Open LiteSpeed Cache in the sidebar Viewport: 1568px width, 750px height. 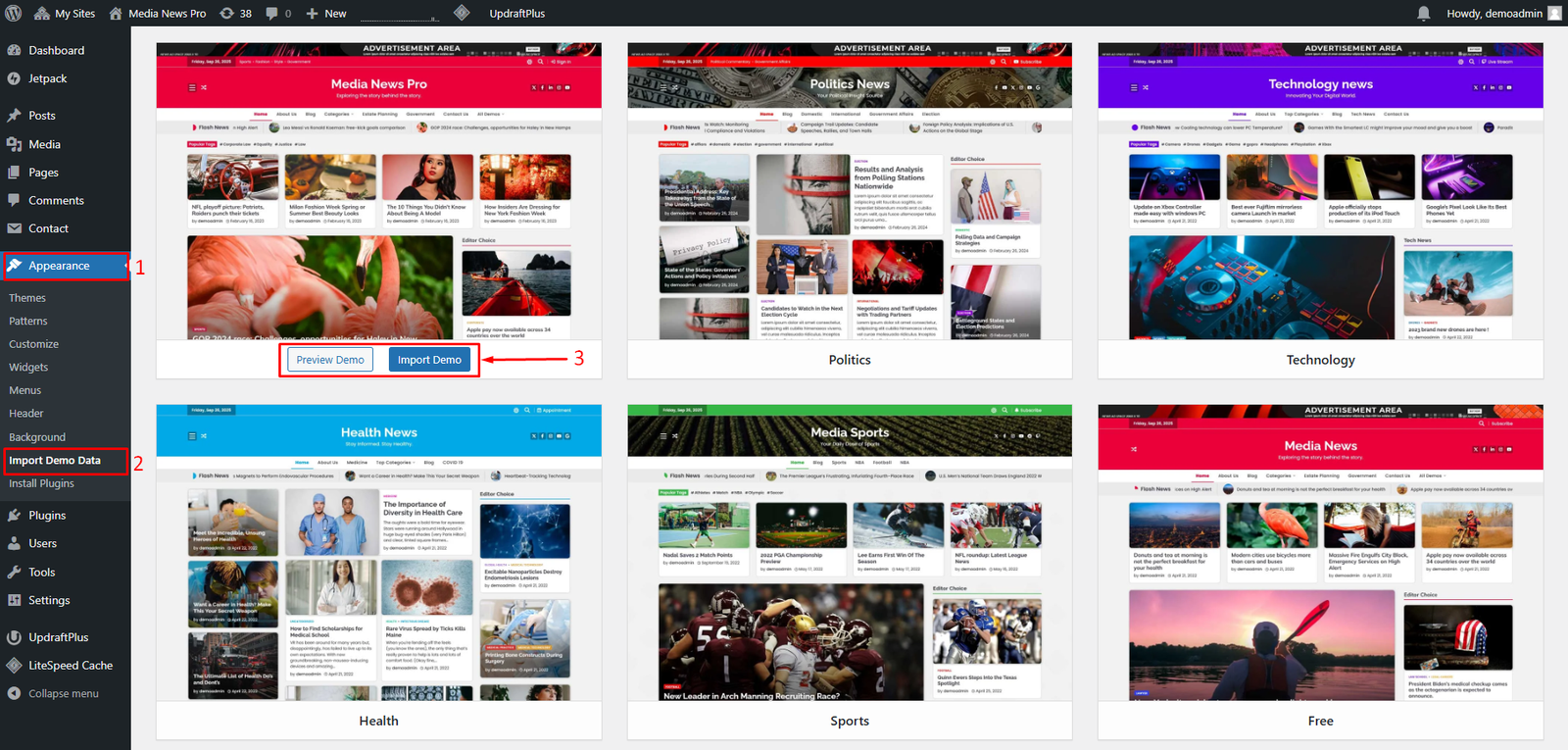70,666
